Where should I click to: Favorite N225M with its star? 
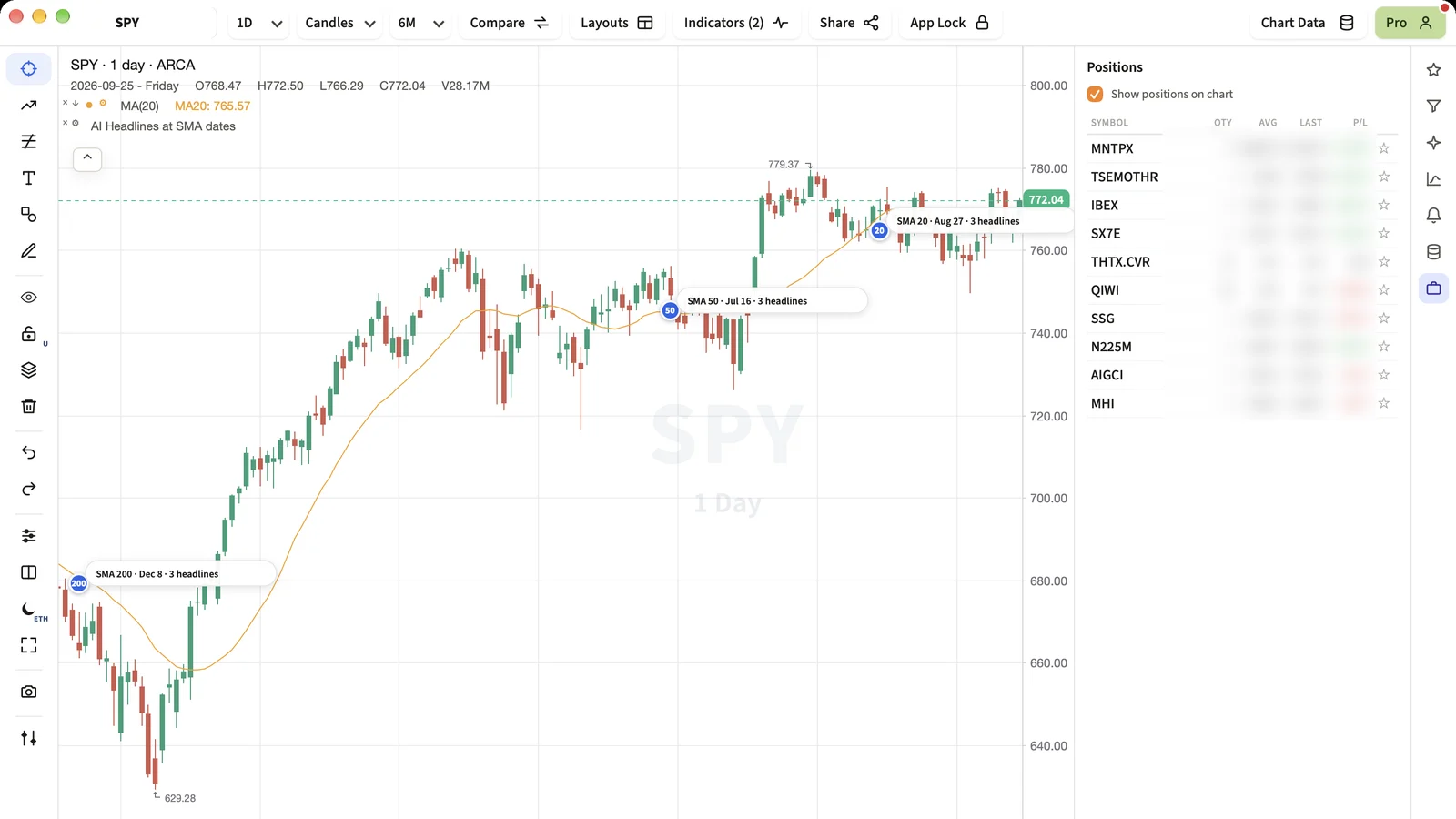point(1384,346)
